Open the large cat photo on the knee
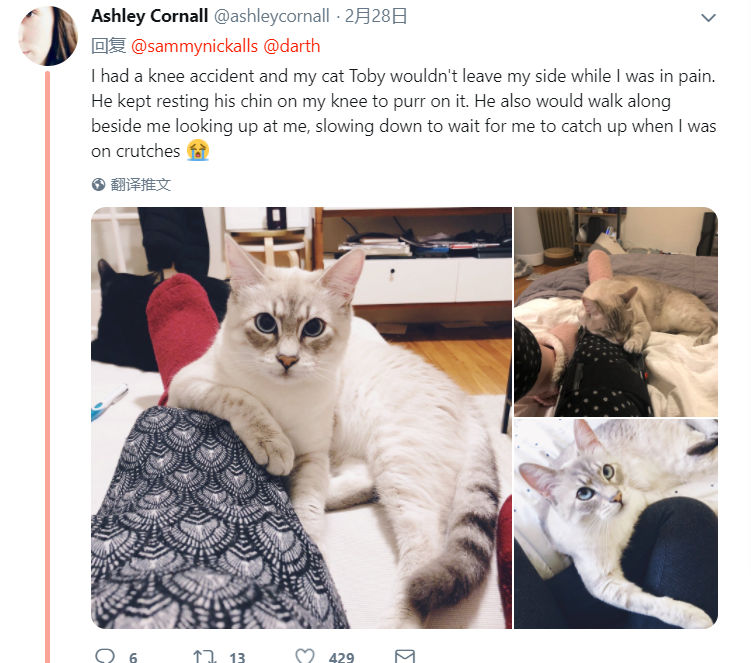Image resolution: width=751 pixels, height=663 pixels. pyautogui.click(x=301, y=417)
